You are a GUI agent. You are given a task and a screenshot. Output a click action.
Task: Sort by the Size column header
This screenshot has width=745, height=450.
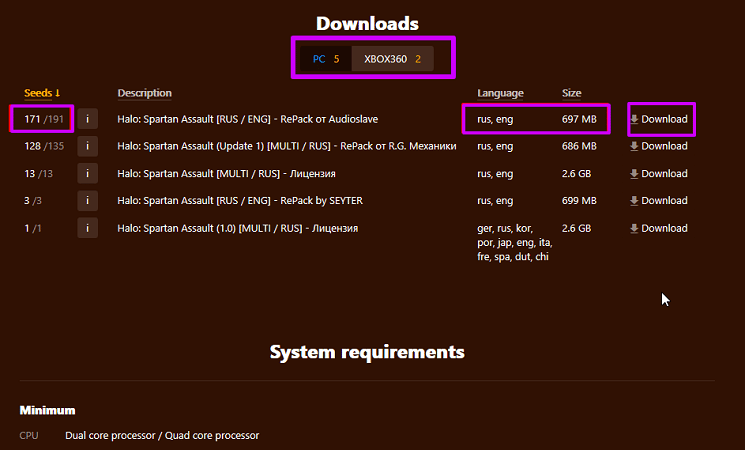(x=572, y=93)
